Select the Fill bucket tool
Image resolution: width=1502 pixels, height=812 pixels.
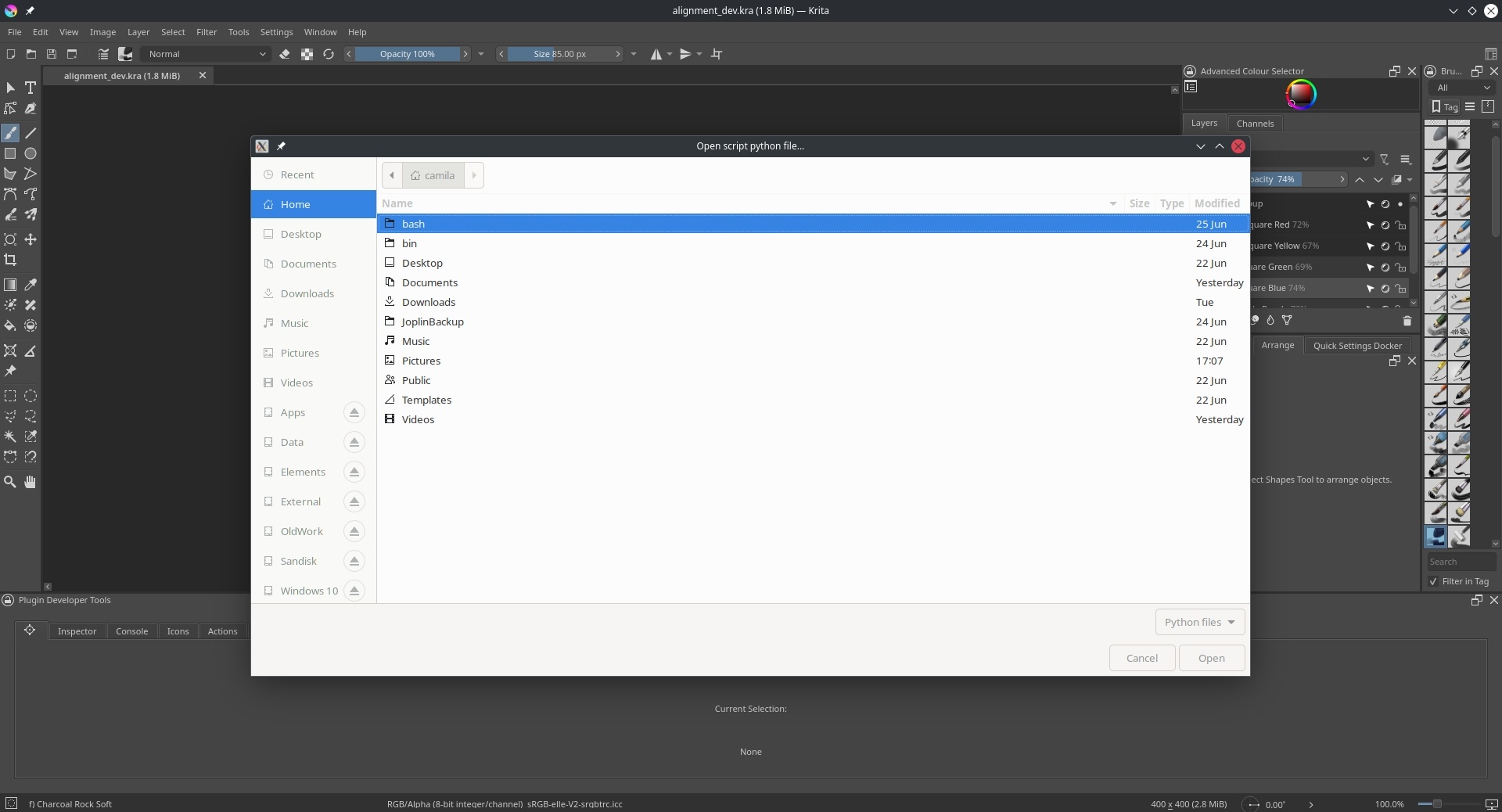coord(11,326)
